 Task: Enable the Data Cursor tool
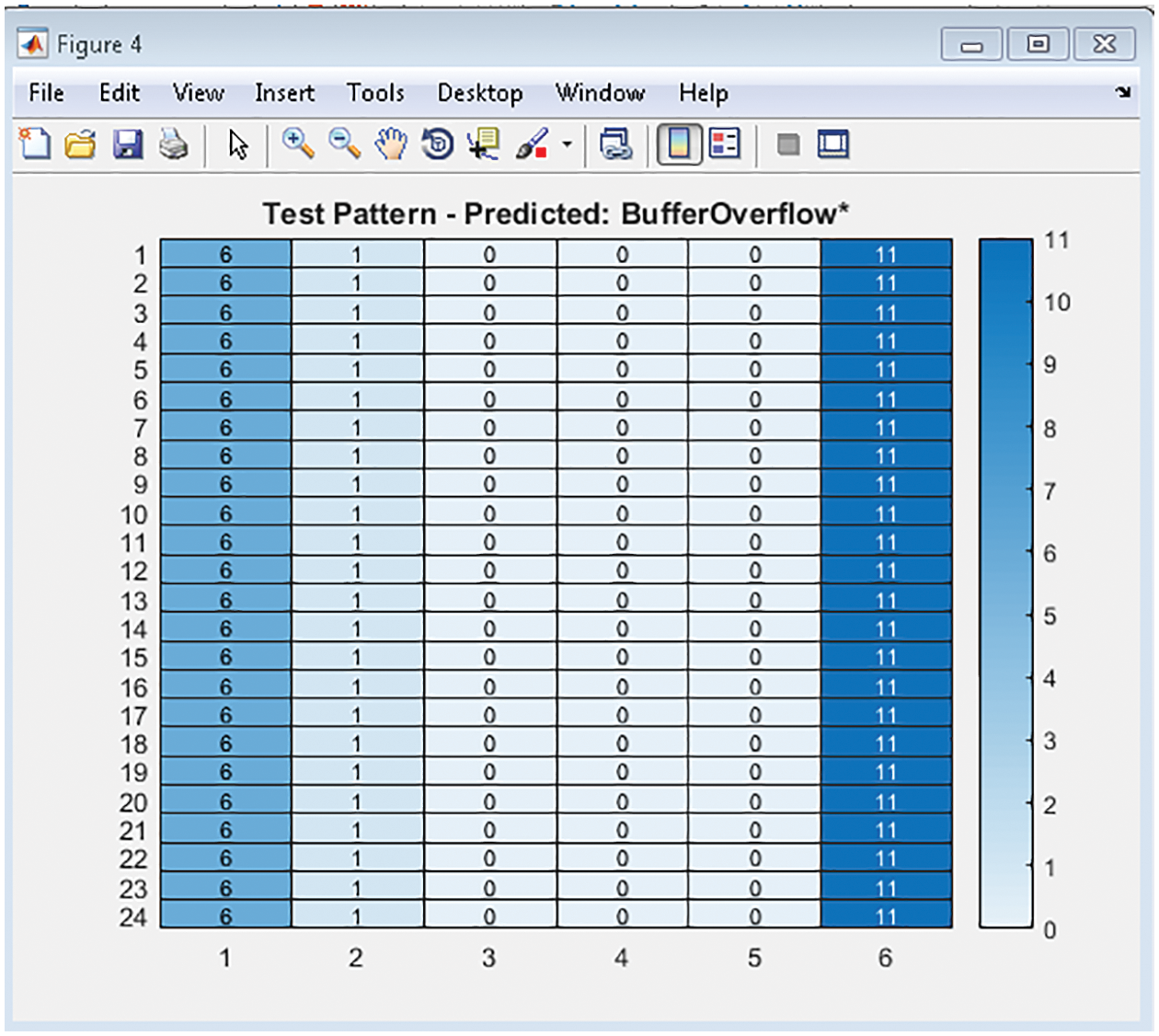[x=484, y=144]
